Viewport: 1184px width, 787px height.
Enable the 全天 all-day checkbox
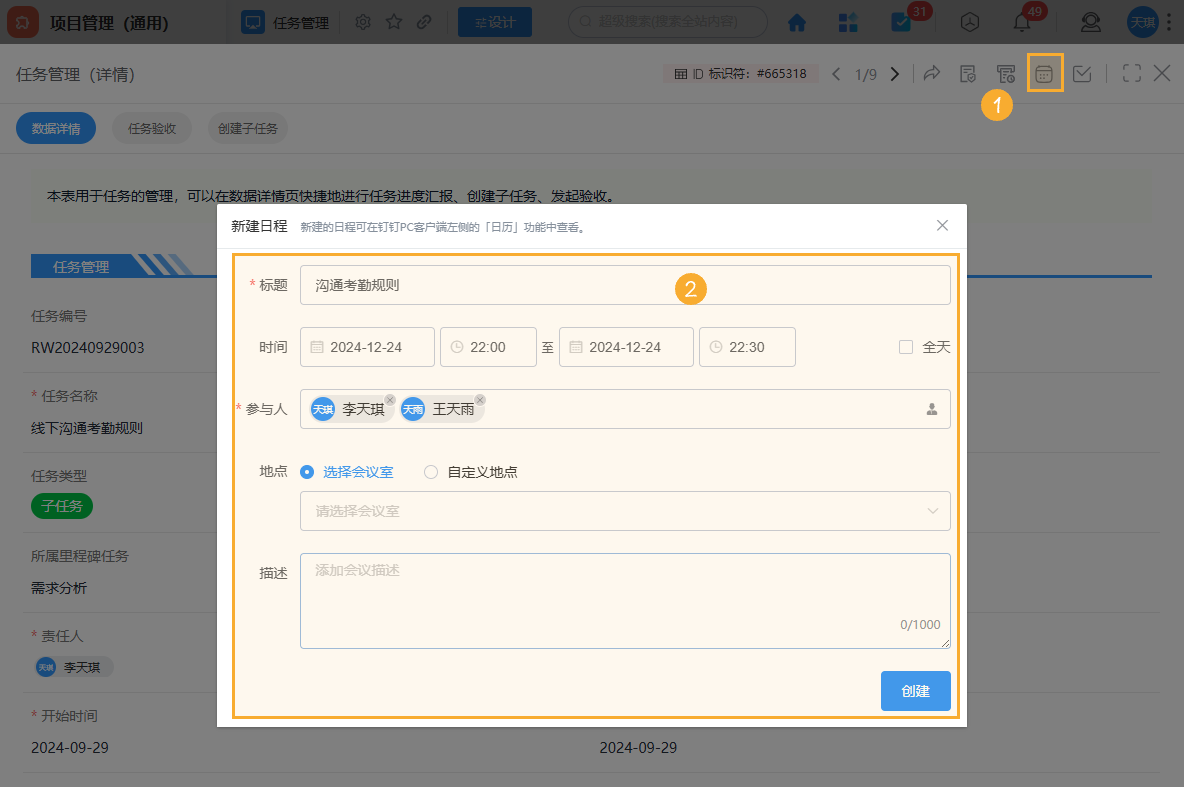point(906,347)
